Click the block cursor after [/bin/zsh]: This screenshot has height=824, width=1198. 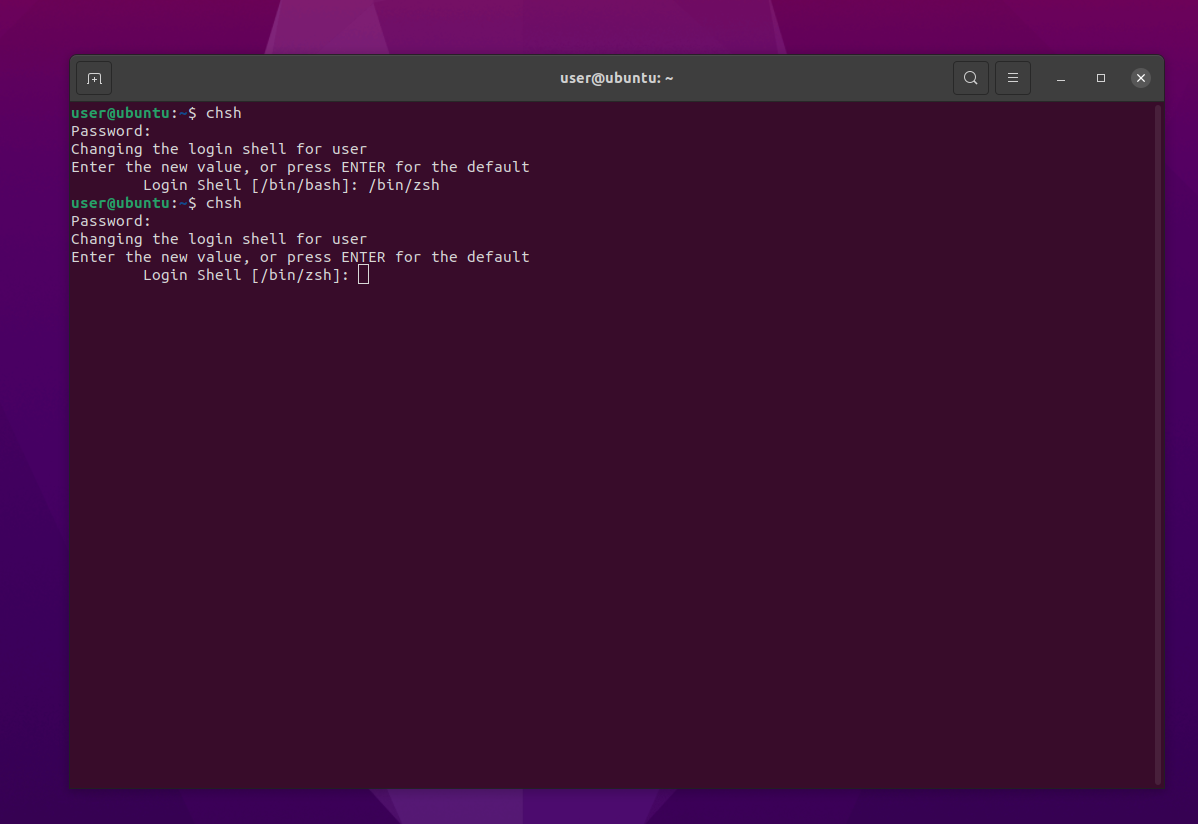click(363, 274)
